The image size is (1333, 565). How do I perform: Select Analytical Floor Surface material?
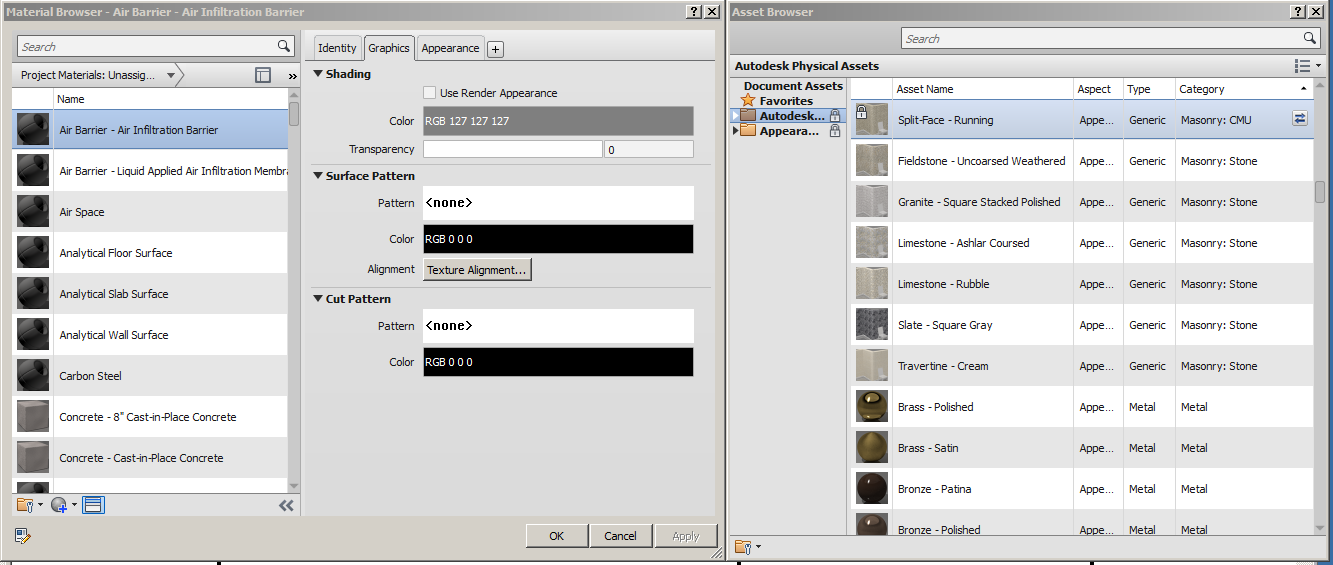pos(150,253)
